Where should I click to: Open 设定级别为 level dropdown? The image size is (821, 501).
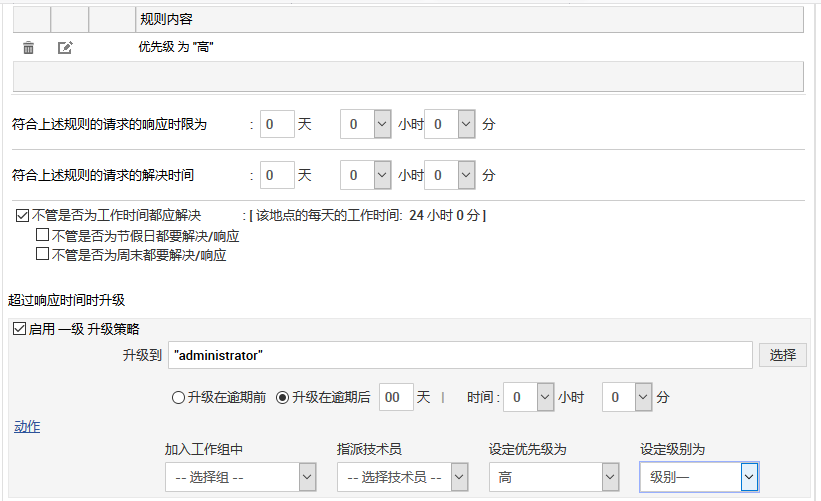pyautogui.click(x=699, y=478)
